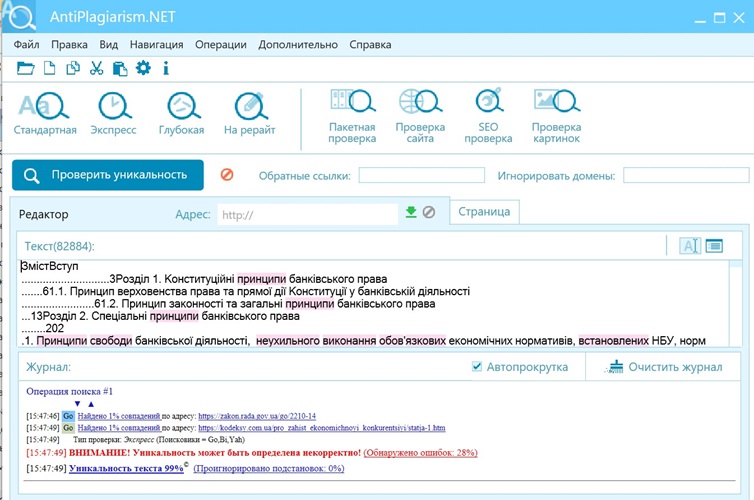Click the Текст(82884) label
The width and height of the screenshot is (754, 500).
point(60,246)
